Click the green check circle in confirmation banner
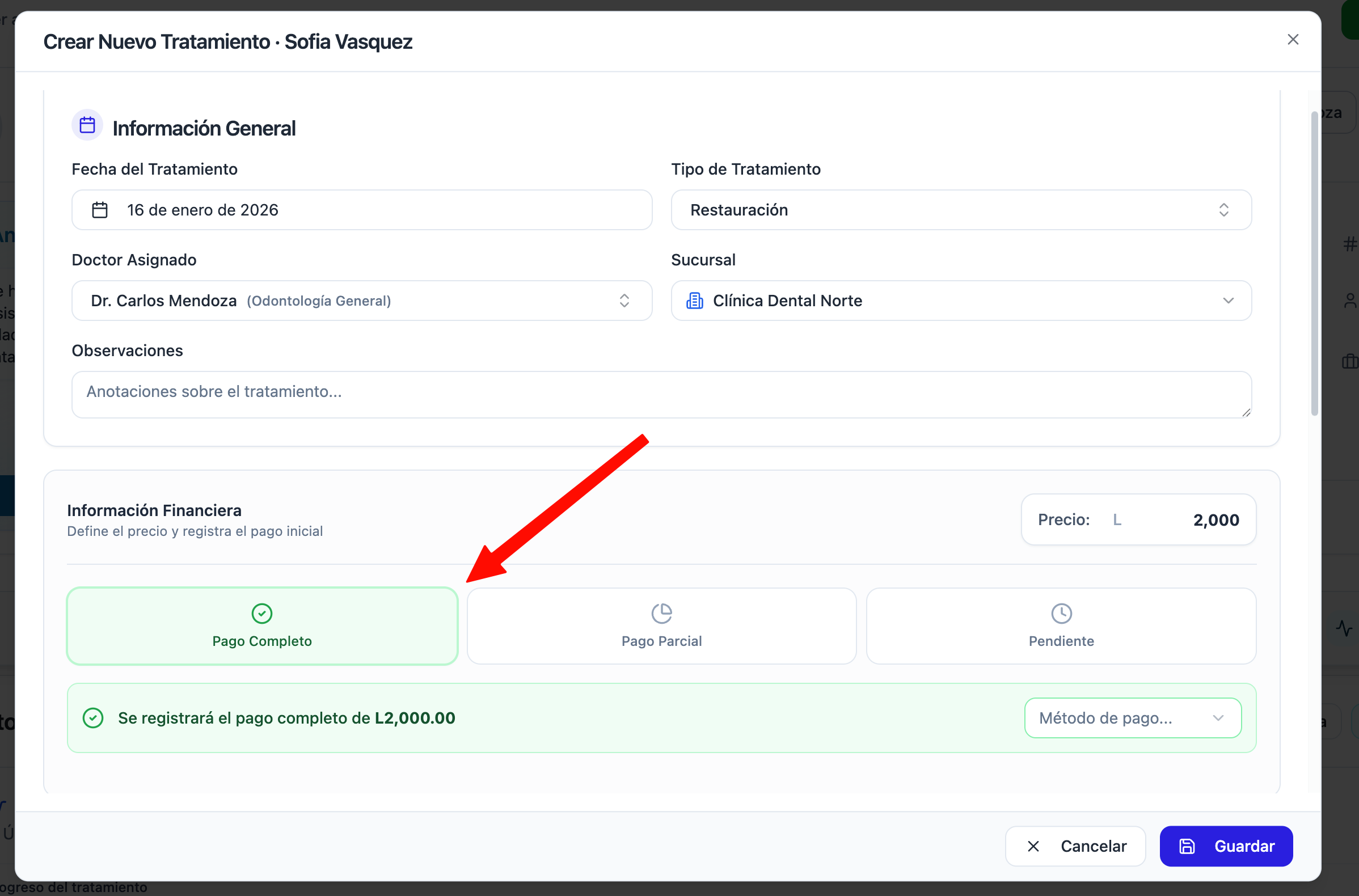1359x896 pixels. click(x=93, y=718)
